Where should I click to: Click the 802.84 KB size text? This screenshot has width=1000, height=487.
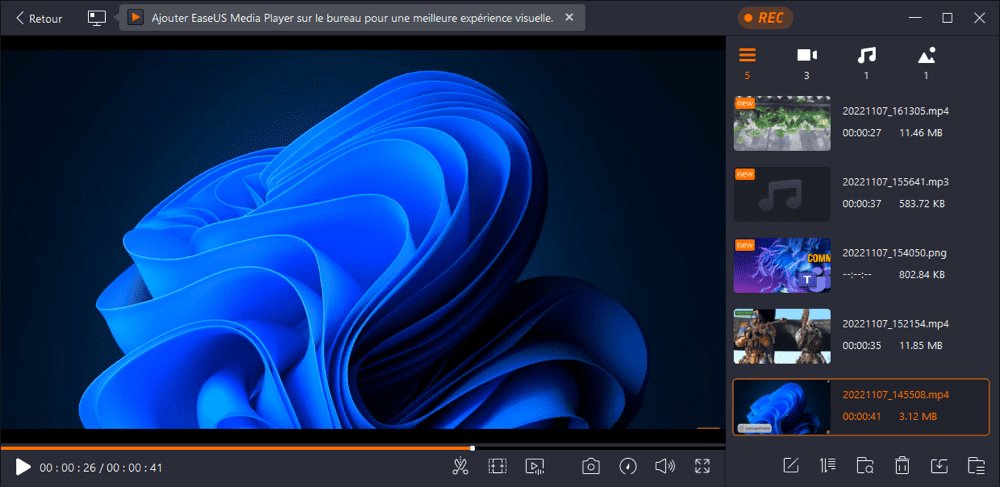point(922,275)
